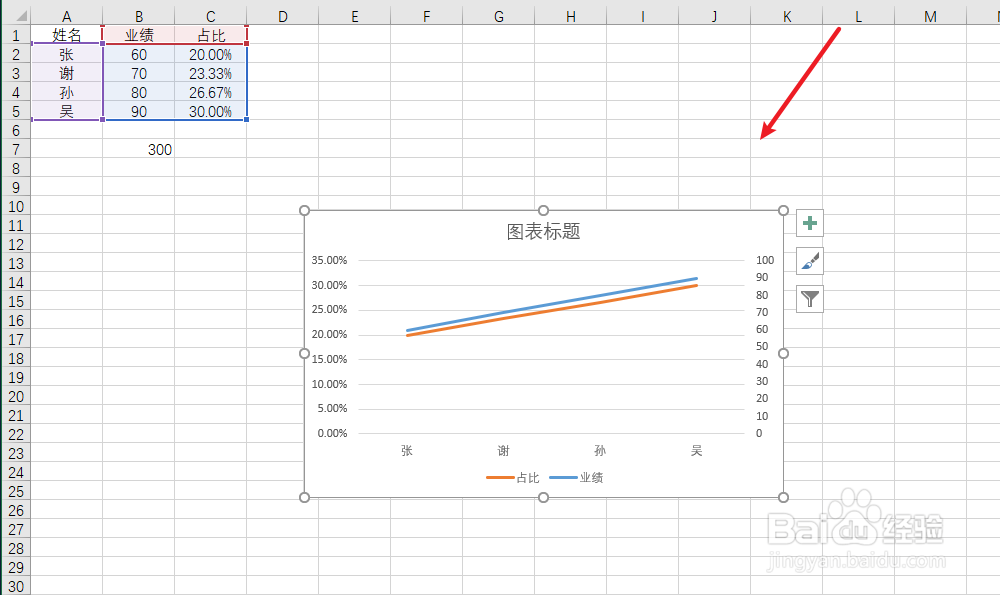The height and width of the screenshot is (595, 1000).
Task: Select column D header
Action: pyautogui.click(x=283, y=17)
